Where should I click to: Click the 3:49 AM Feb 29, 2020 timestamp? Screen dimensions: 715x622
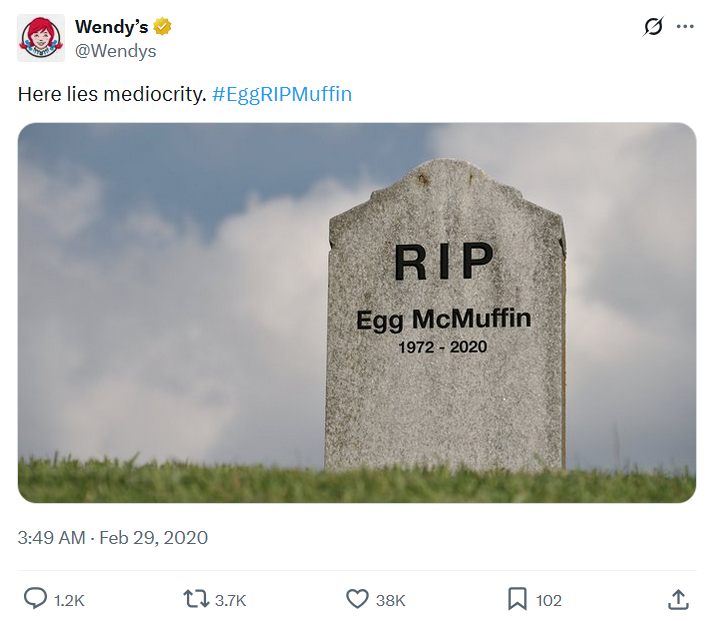click(113, 538)
